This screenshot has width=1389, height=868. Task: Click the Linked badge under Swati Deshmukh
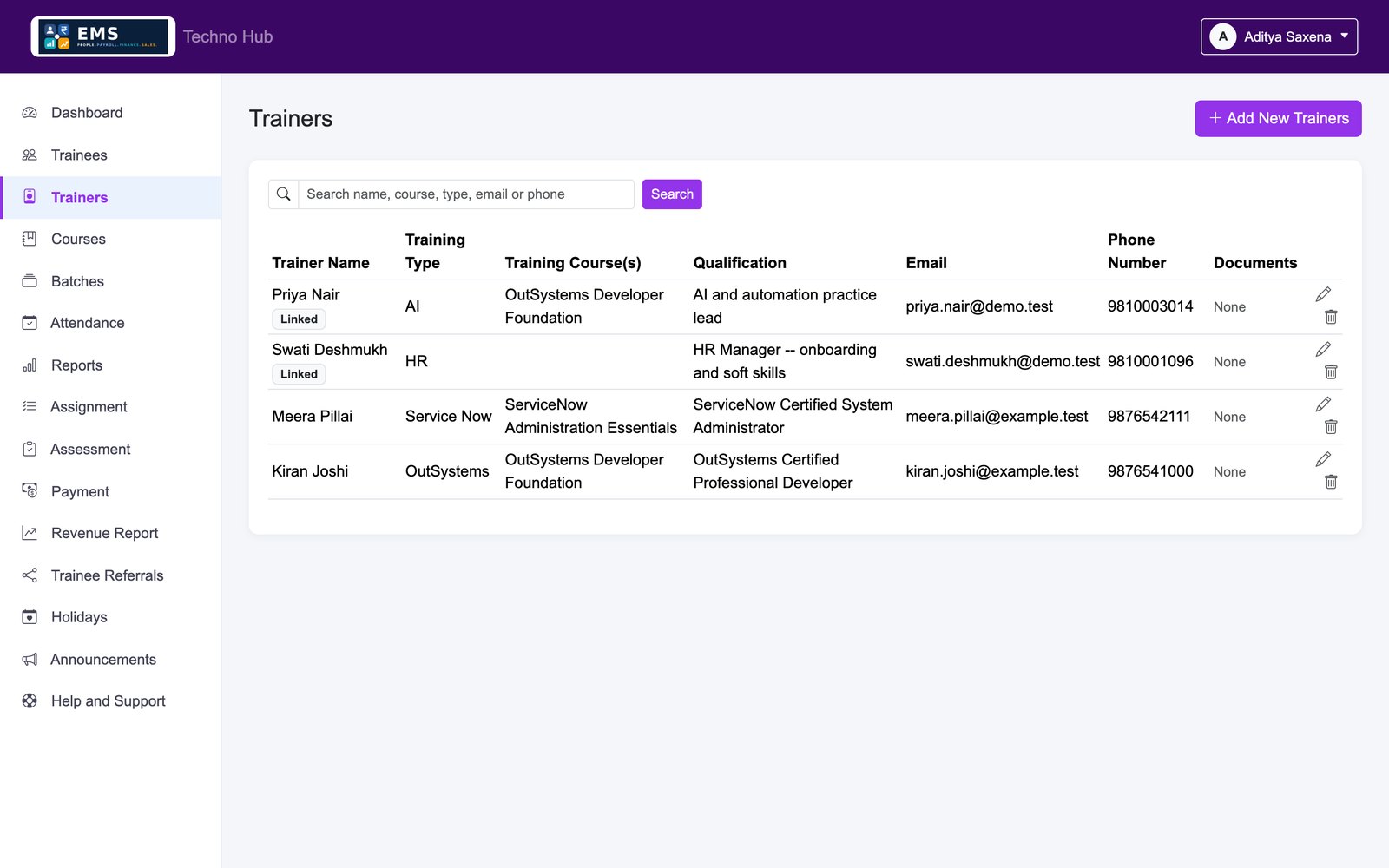click(x=299, y=374)
